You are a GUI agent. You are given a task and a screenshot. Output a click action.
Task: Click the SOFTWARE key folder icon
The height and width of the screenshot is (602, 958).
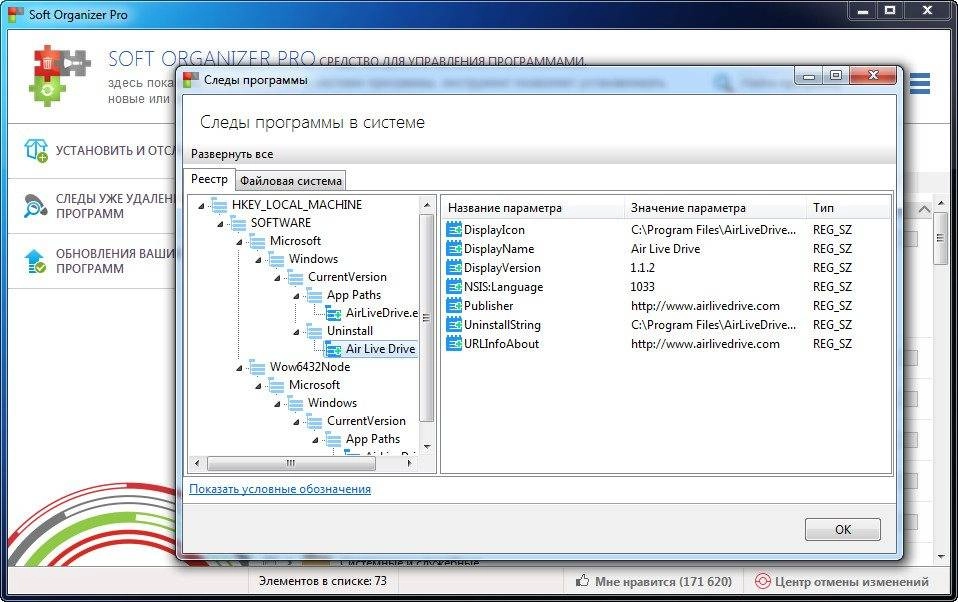tap(238, 223)
